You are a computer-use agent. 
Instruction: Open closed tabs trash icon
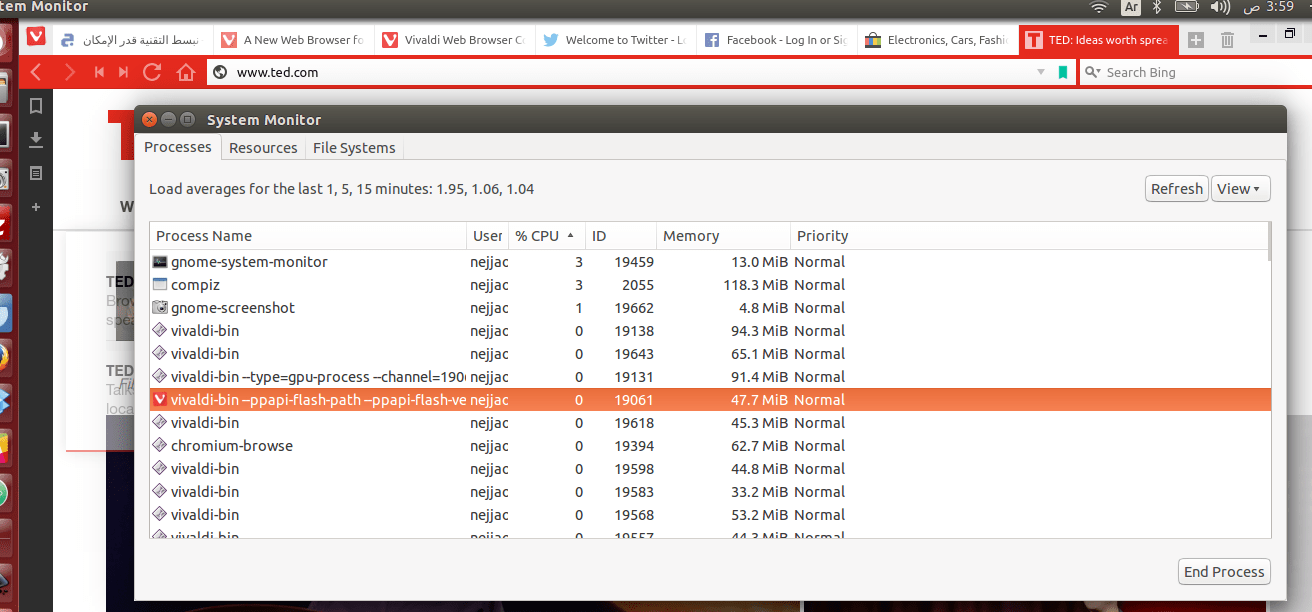[x=1228, y=40]
